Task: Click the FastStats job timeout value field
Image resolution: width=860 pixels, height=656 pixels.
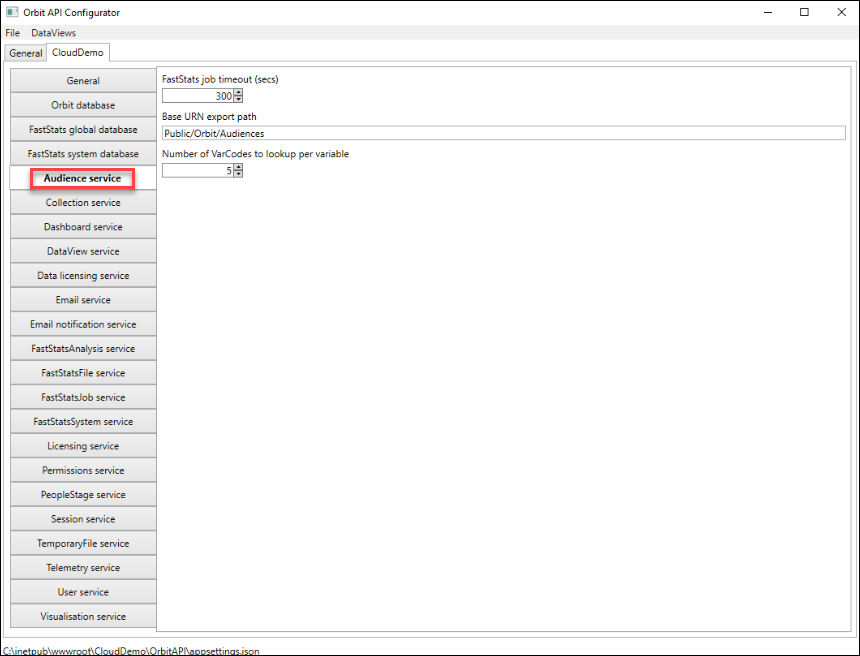Action: 198,96
